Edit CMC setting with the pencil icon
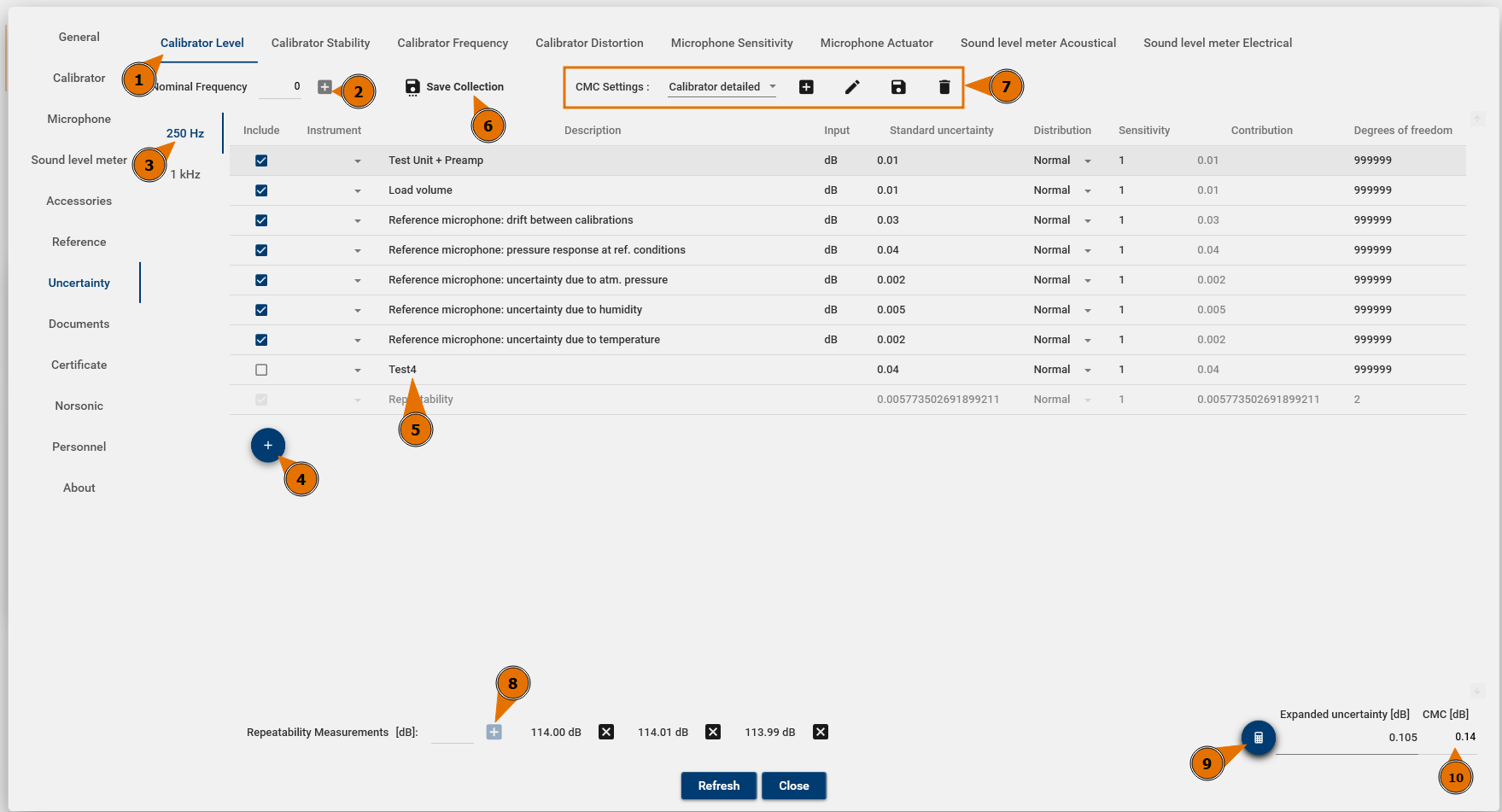This screenshot has height=812, width=1502. pyautogui.click(x=852, y=86)
